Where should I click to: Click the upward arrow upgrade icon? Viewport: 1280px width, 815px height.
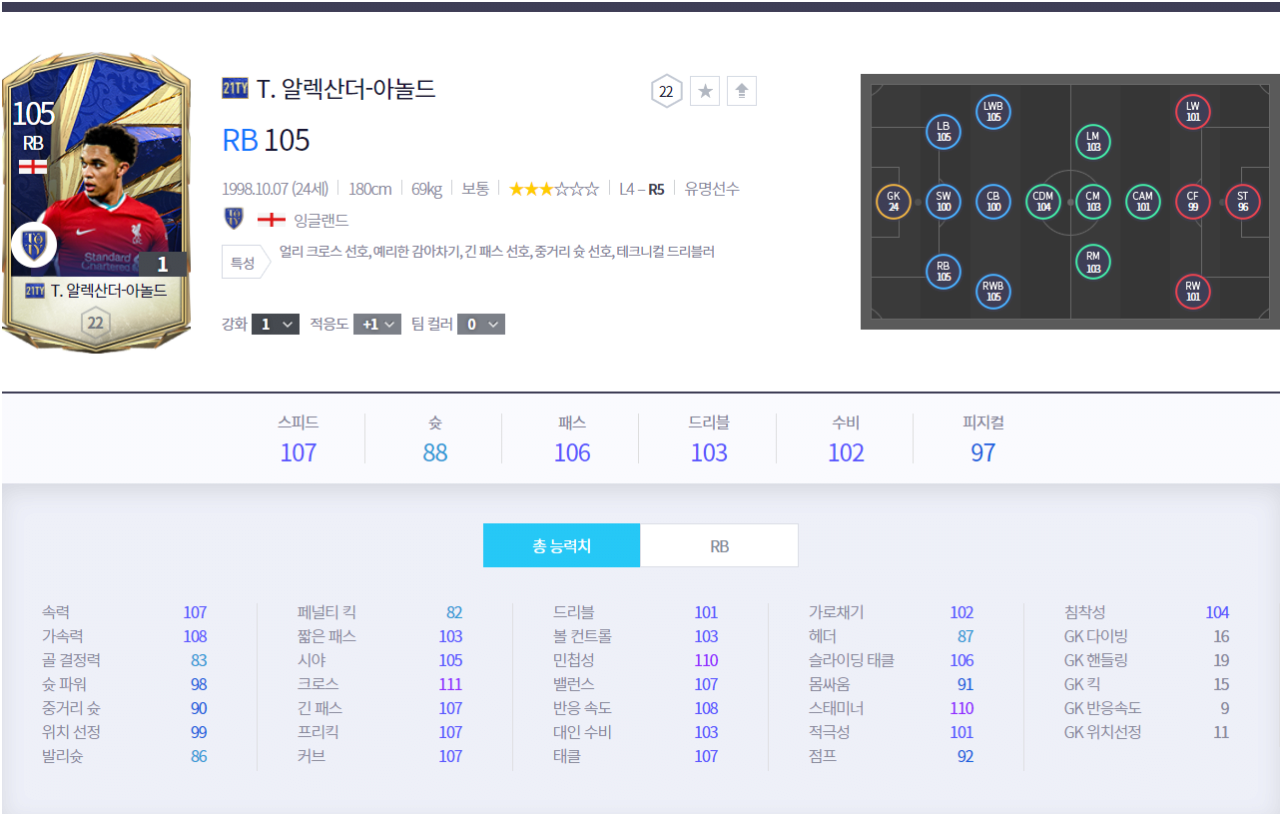(x=741, y=92)
